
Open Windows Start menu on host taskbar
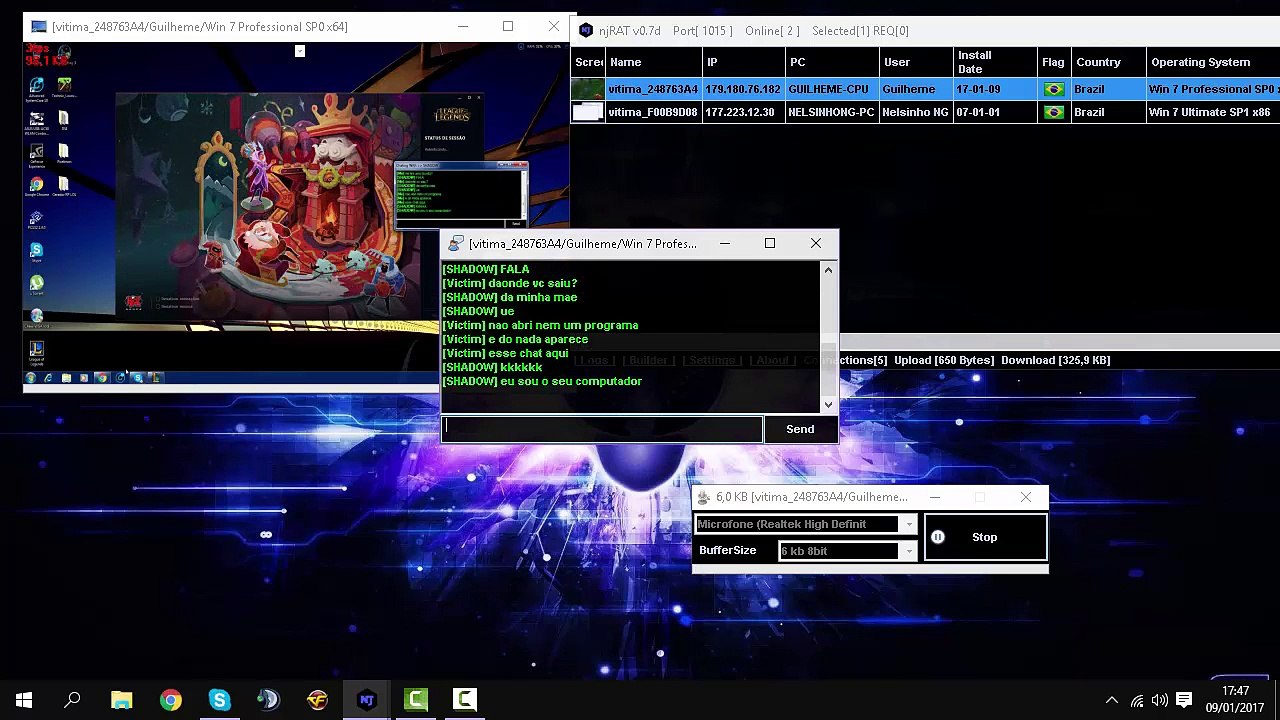[24, 700]
